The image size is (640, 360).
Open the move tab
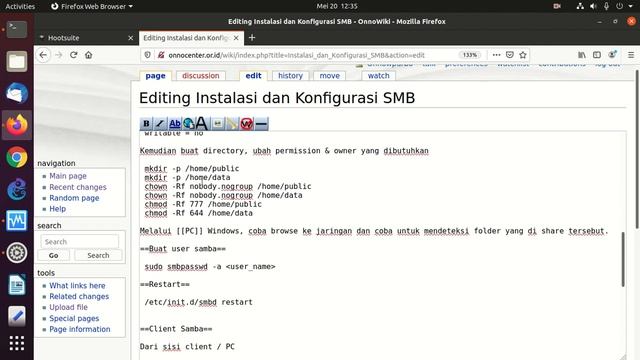[x=329, y=76]
